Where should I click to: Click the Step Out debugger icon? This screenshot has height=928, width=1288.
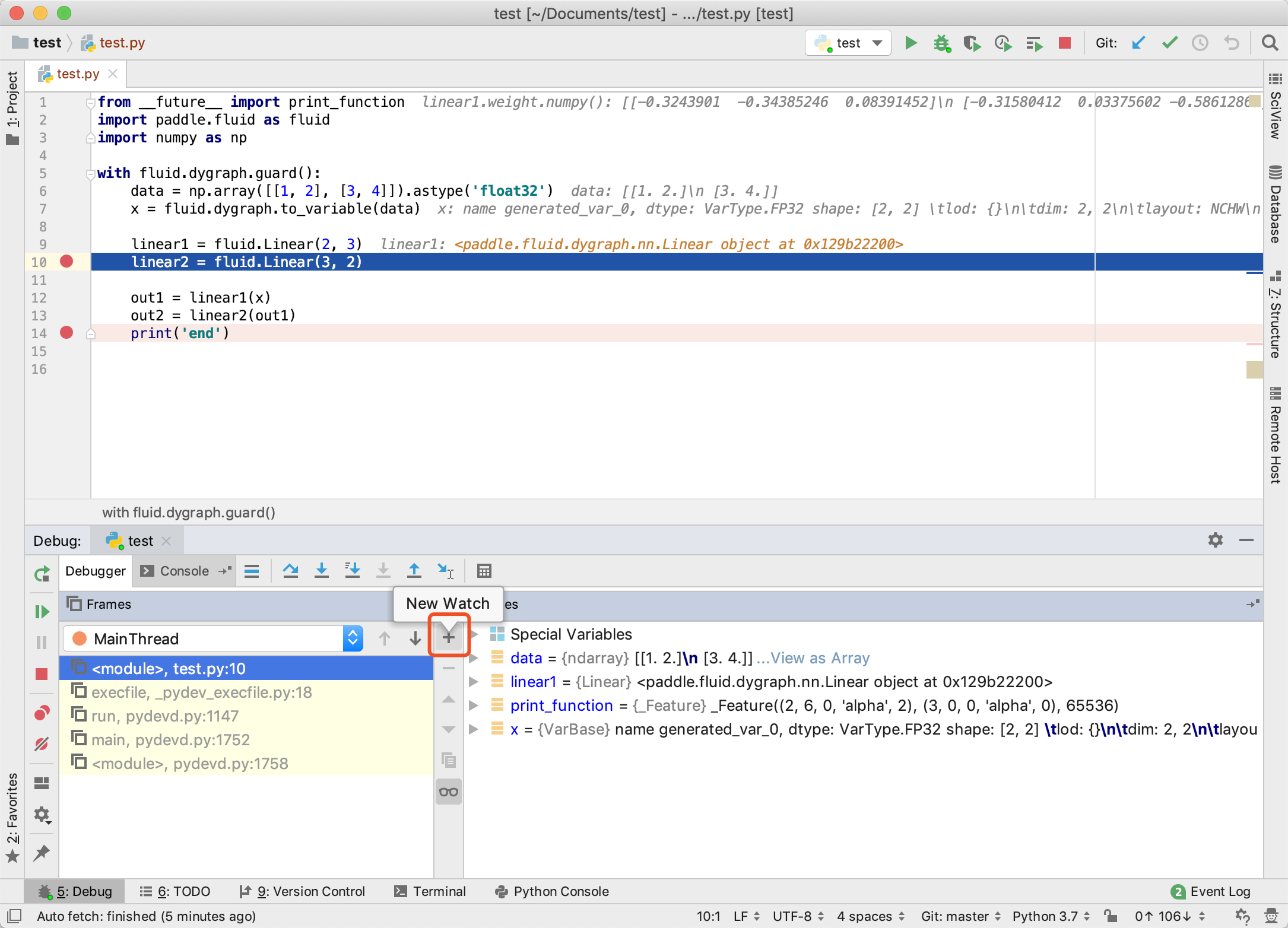click(414, 571)
